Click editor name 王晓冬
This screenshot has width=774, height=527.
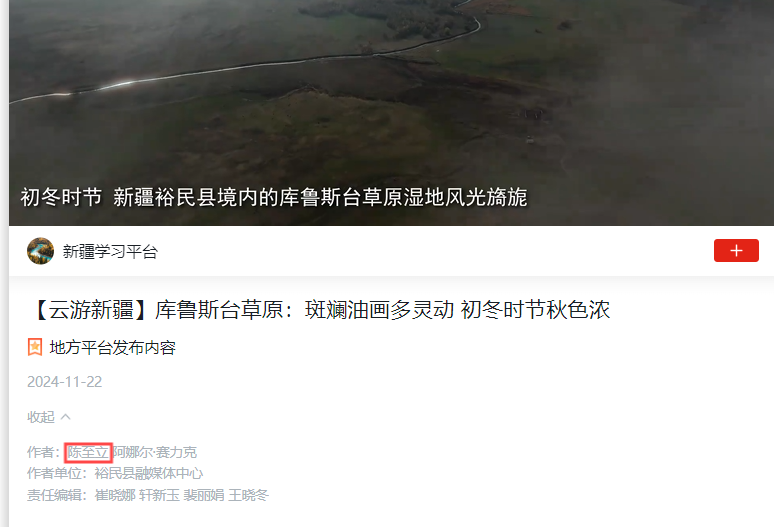click(248, 494)
